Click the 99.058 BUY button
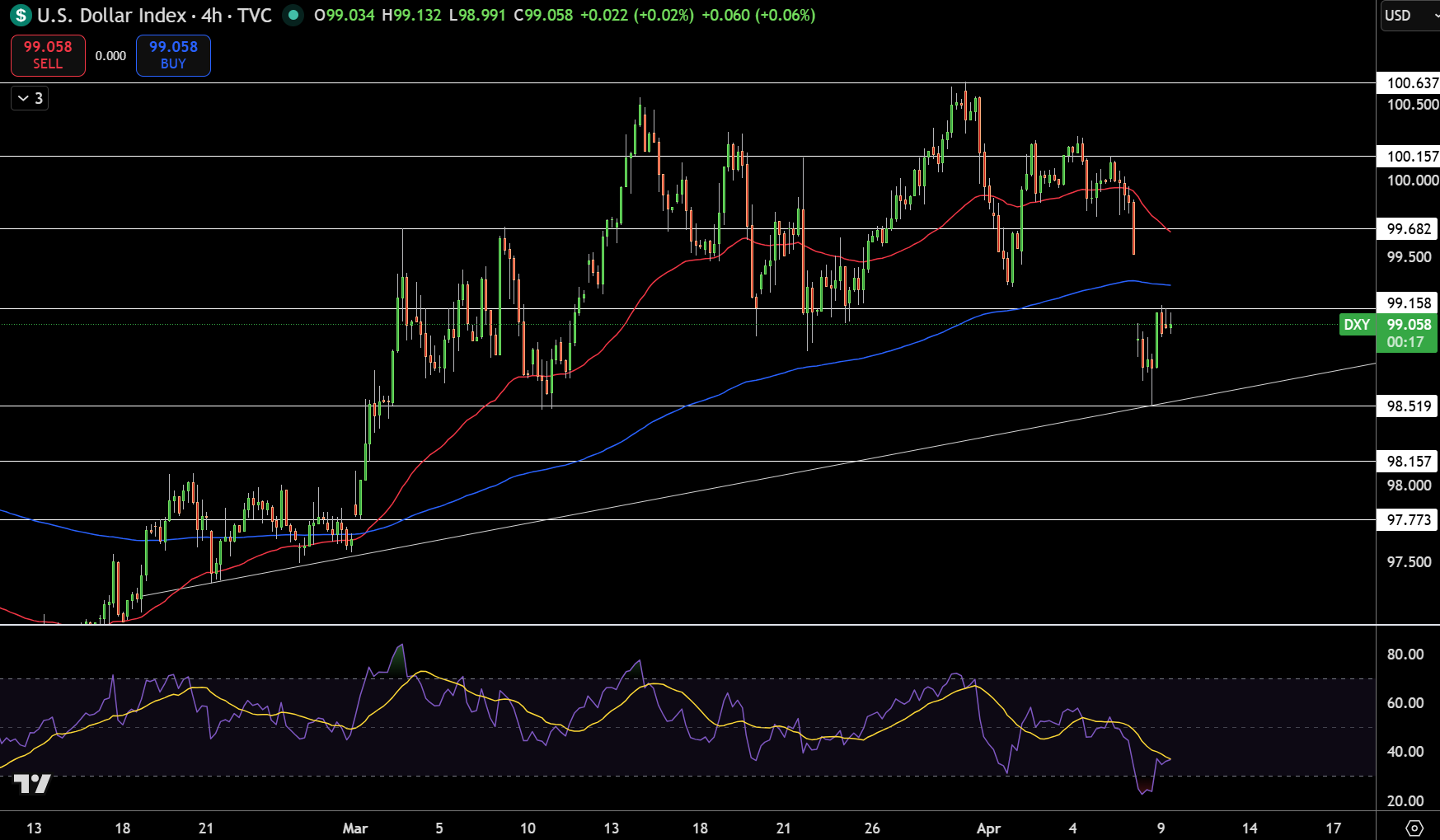Viewport: 1440px width, 840px height. (173, 55)
